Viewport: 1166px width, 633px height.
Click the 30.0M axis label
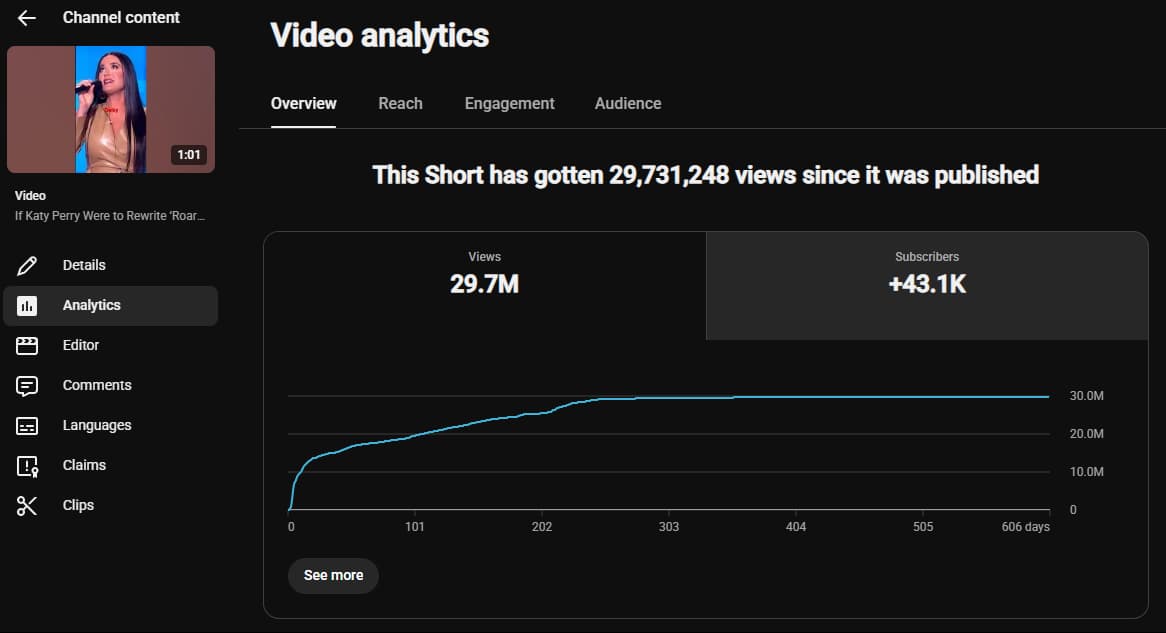point(1086,396)
